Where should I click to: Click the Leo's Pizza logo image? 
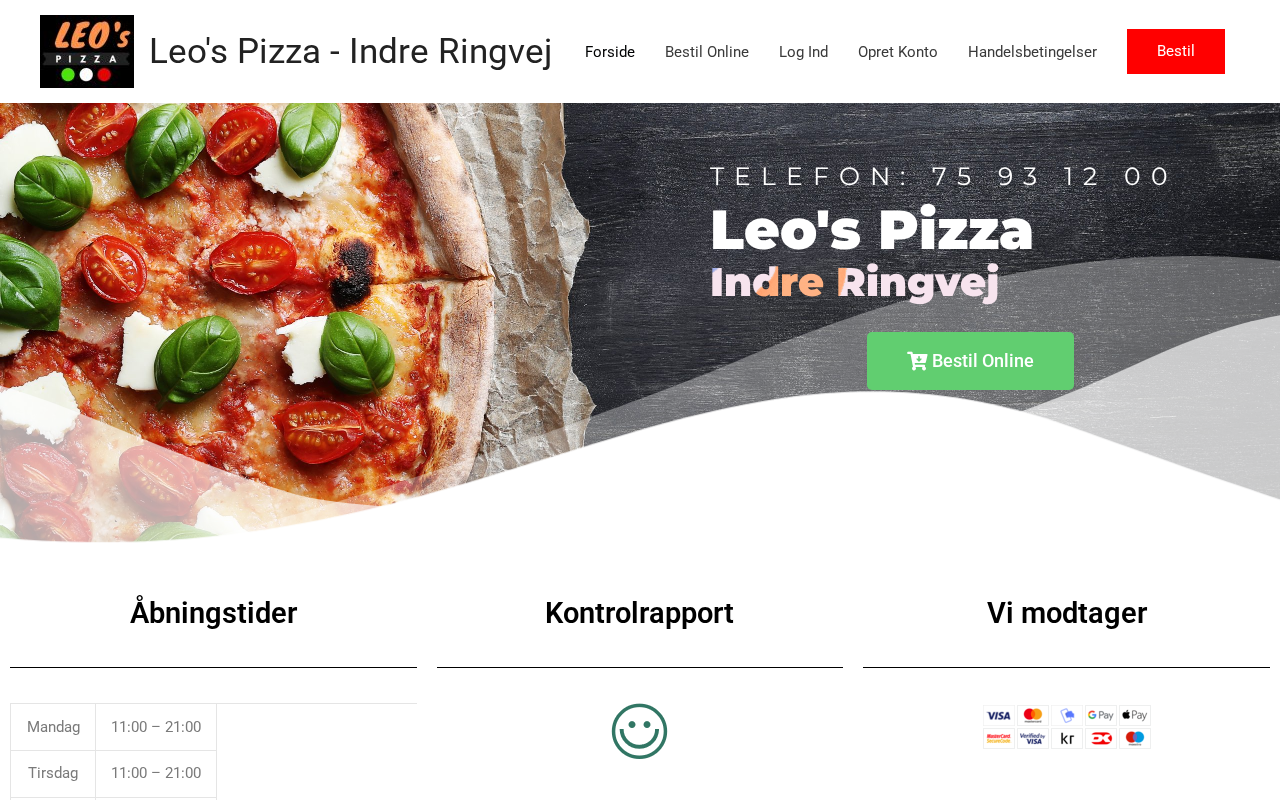[87, 51]
